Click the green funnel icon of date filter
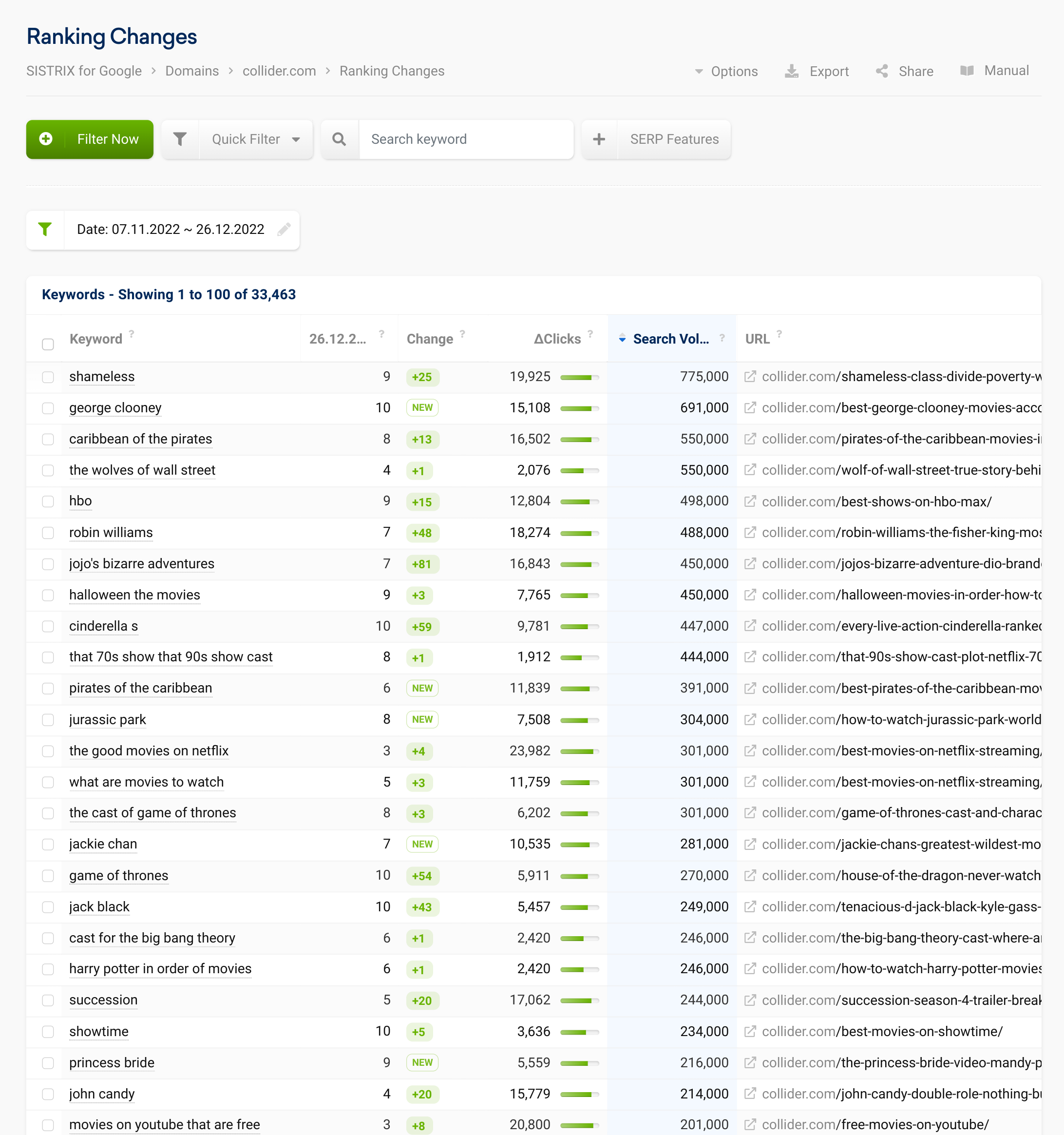The height and width of the screenshot is (1135, 1064). coord(45,230)
